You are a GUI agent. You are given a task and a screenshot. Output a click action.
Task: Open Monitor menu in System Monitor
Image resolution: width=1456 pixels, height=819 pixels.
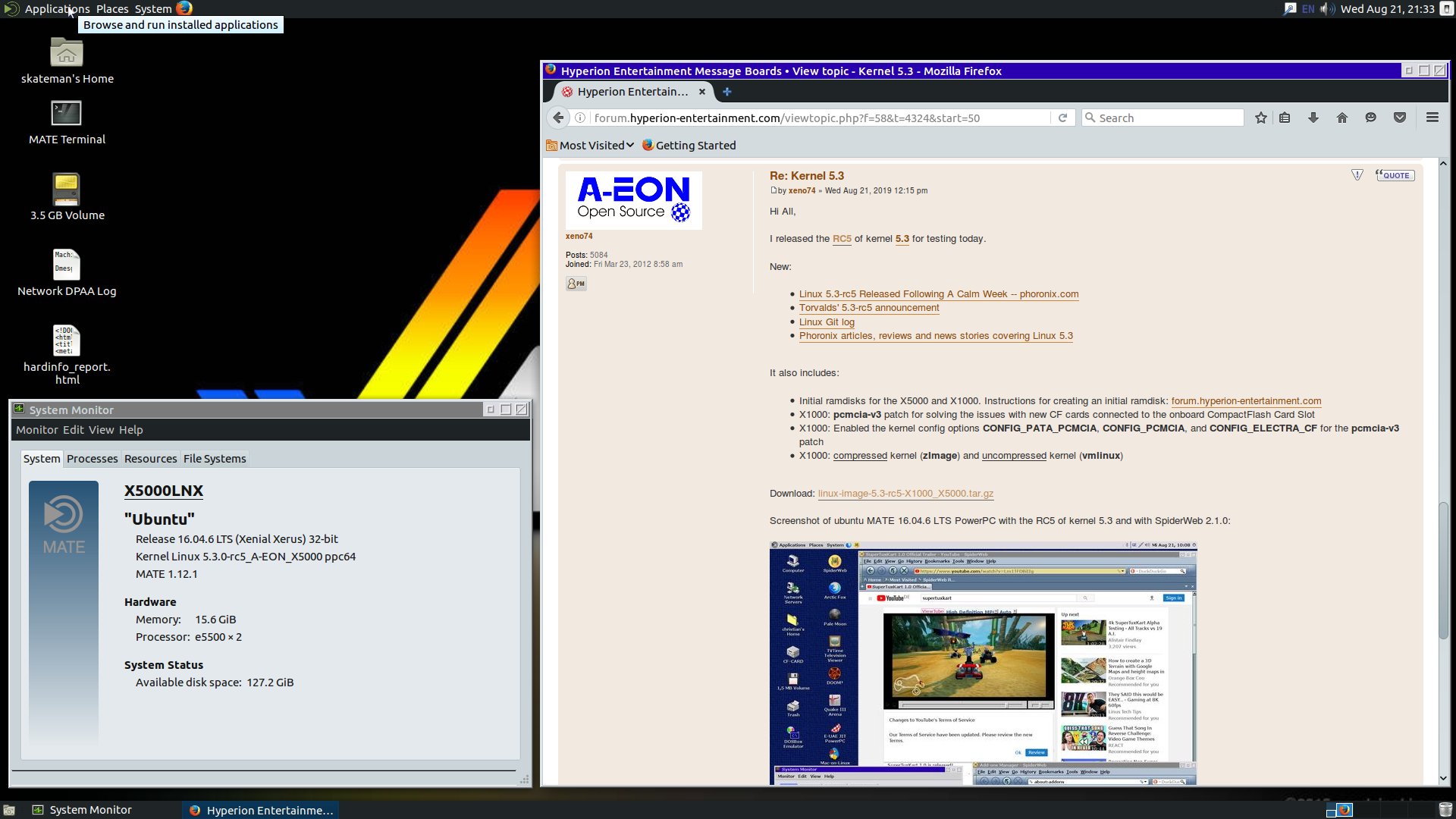36,430
